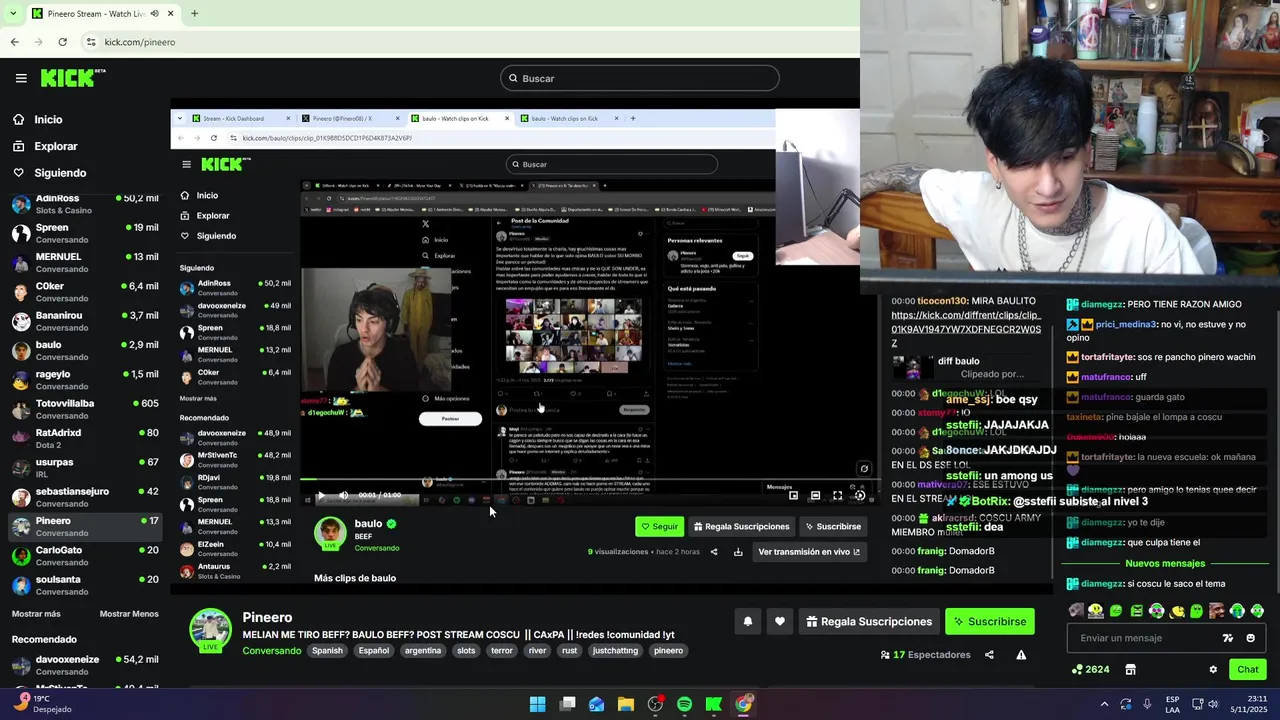
Task: Open chat settings gear
Action: point(1213,670)
